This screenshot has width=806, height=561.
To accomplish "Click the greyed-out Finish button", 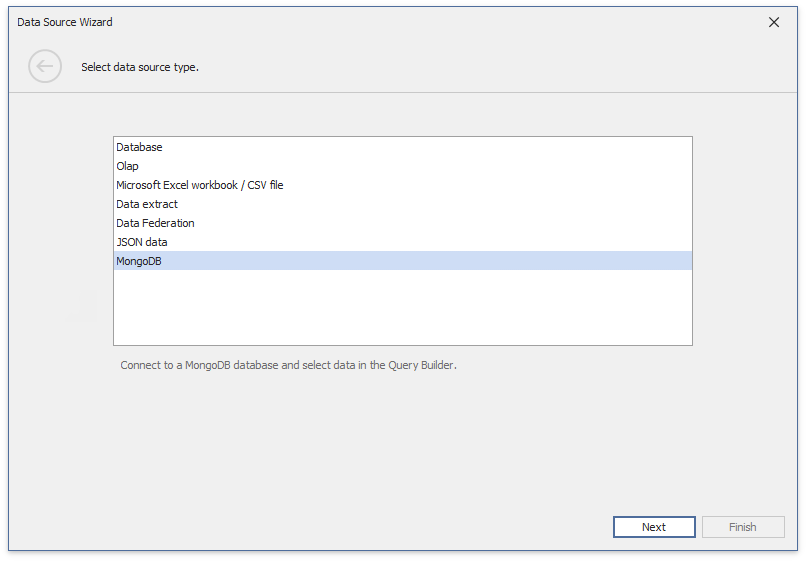I will tap(742, 527).
